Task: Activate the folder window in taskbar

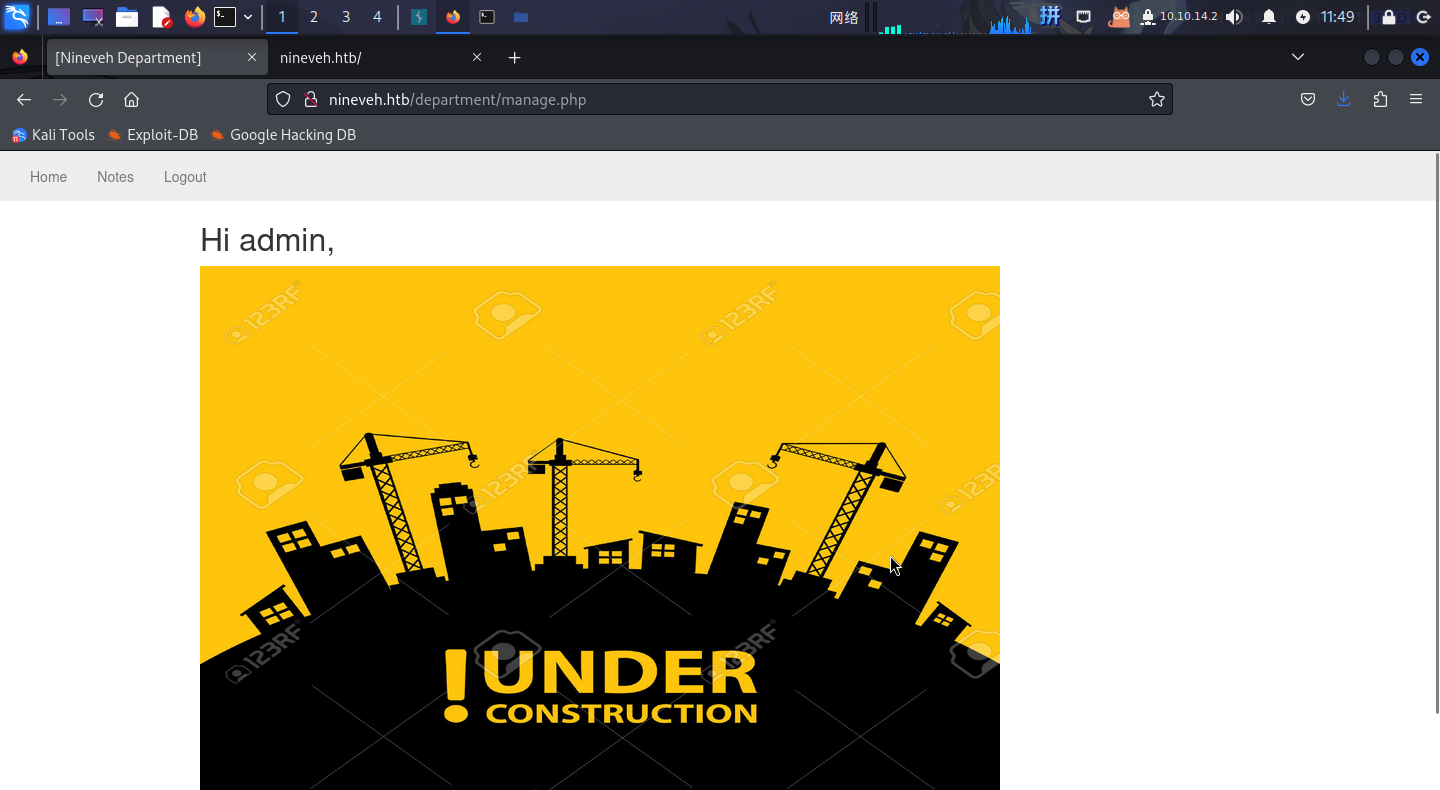Action: click(521, 17)
